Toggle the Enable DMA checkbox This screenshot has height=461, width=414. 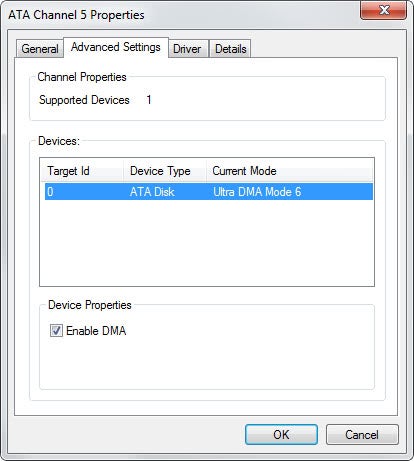pyautogui.click(x=56, y=331)
